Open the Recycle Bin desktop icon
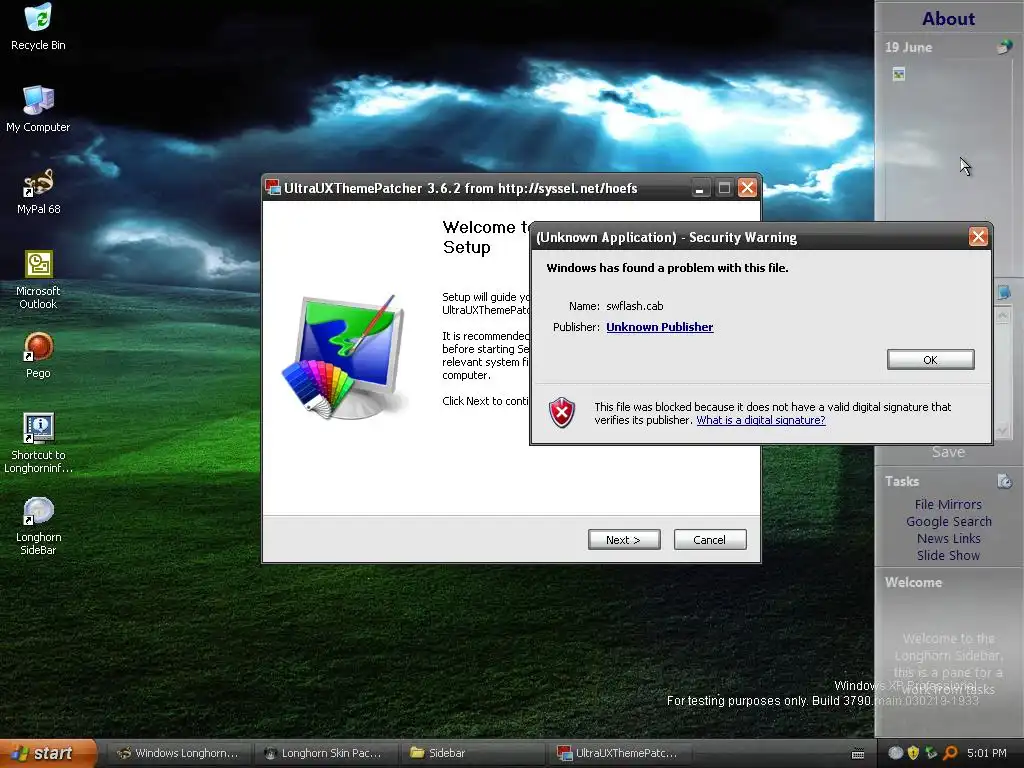This screenshot has width=1024, height=768. tap(39, 26)
